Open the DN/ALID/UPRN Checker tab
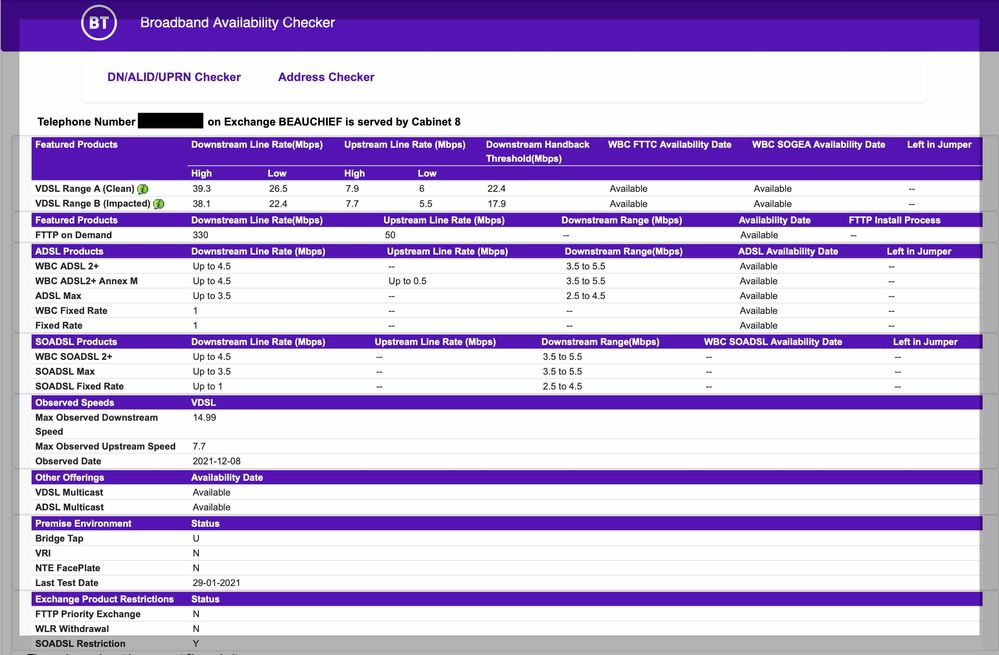 [x=174, y=77]
